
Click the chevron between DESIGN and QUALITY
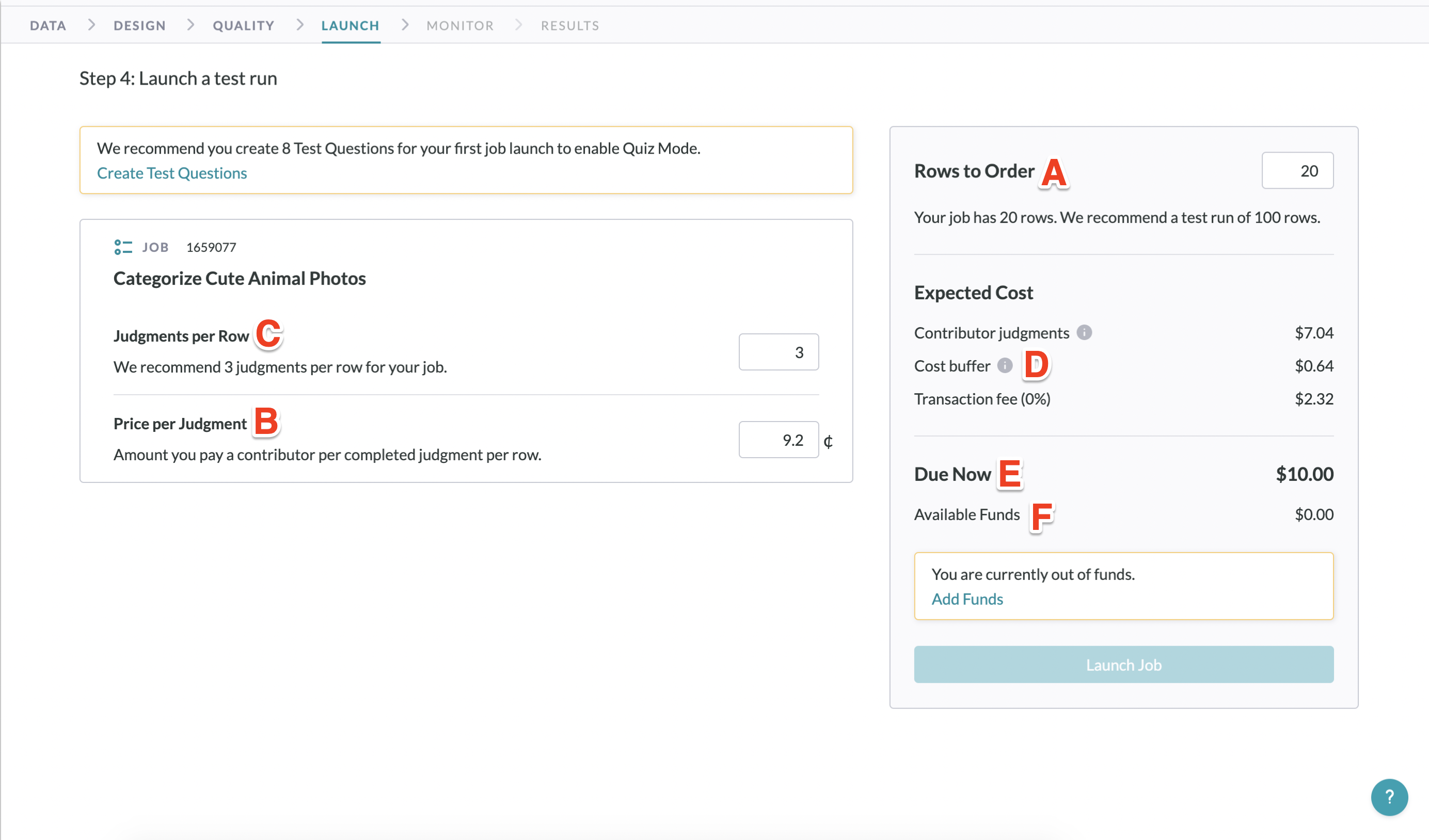click(x=190, y=25)
